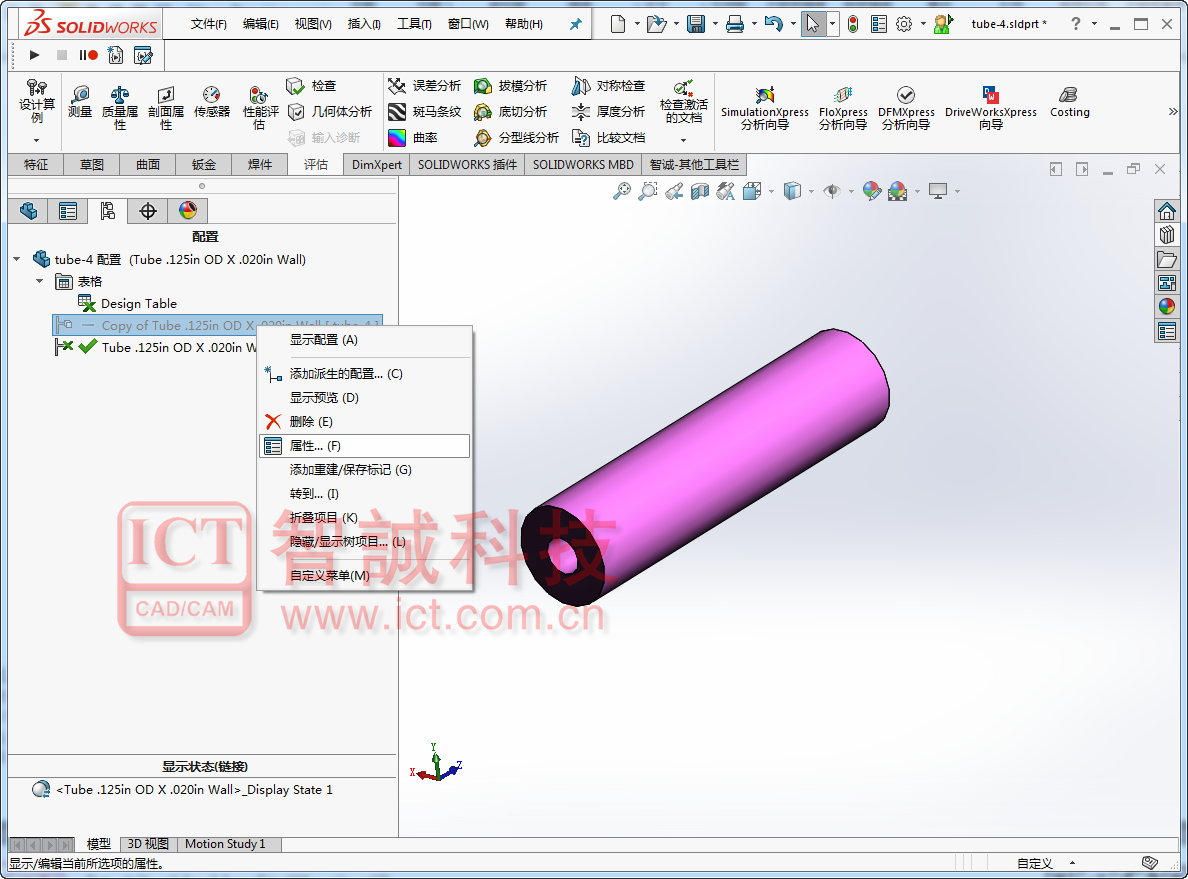Image resolution: width=1188 pixels, height=879 pixels.
Task: Expand Check Active Document dropdown arrow
Action: click(683, 140)
